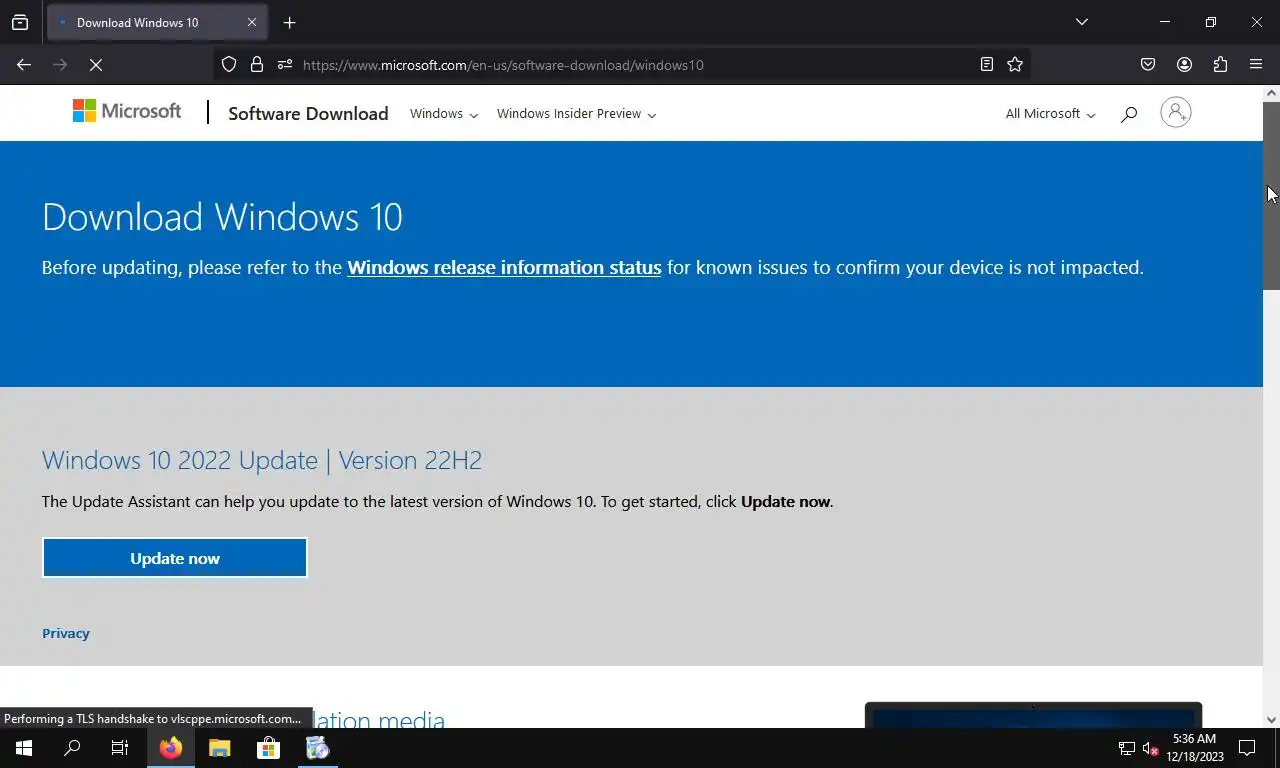Open the Windows Start menu
This screenshot has height=768, width=1280.
tap(24, 748)
